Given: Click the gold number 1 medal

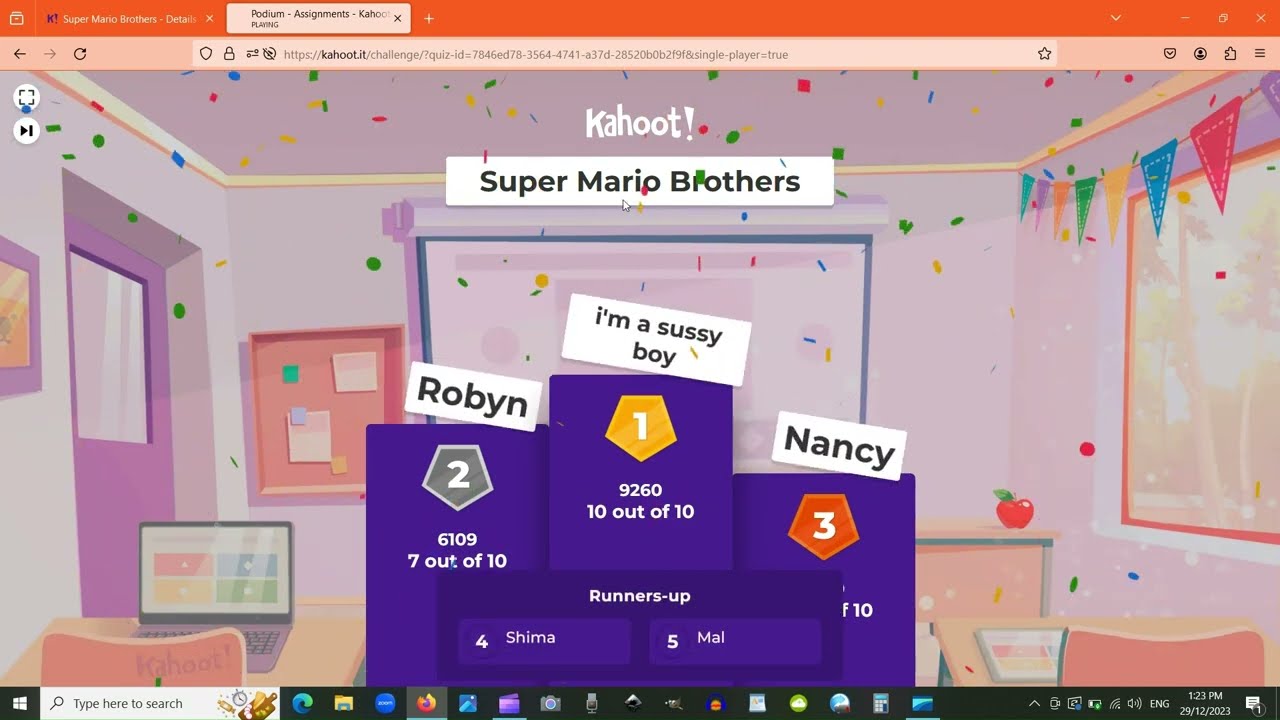Looking at the screenshot, I should tap(641, 428).
